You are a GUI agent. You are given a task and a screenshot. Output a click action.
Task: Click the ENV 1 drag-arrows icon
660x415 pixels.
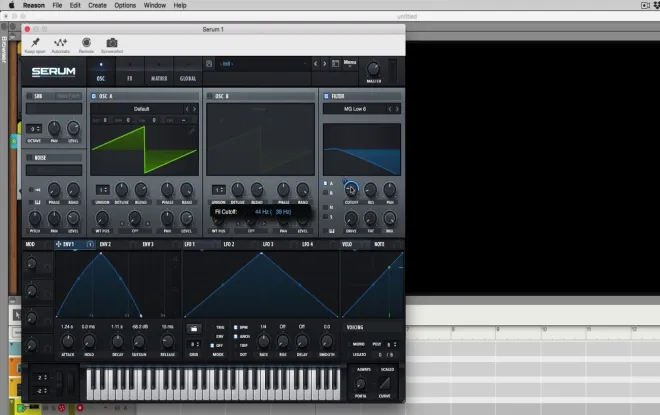[58, 244]
